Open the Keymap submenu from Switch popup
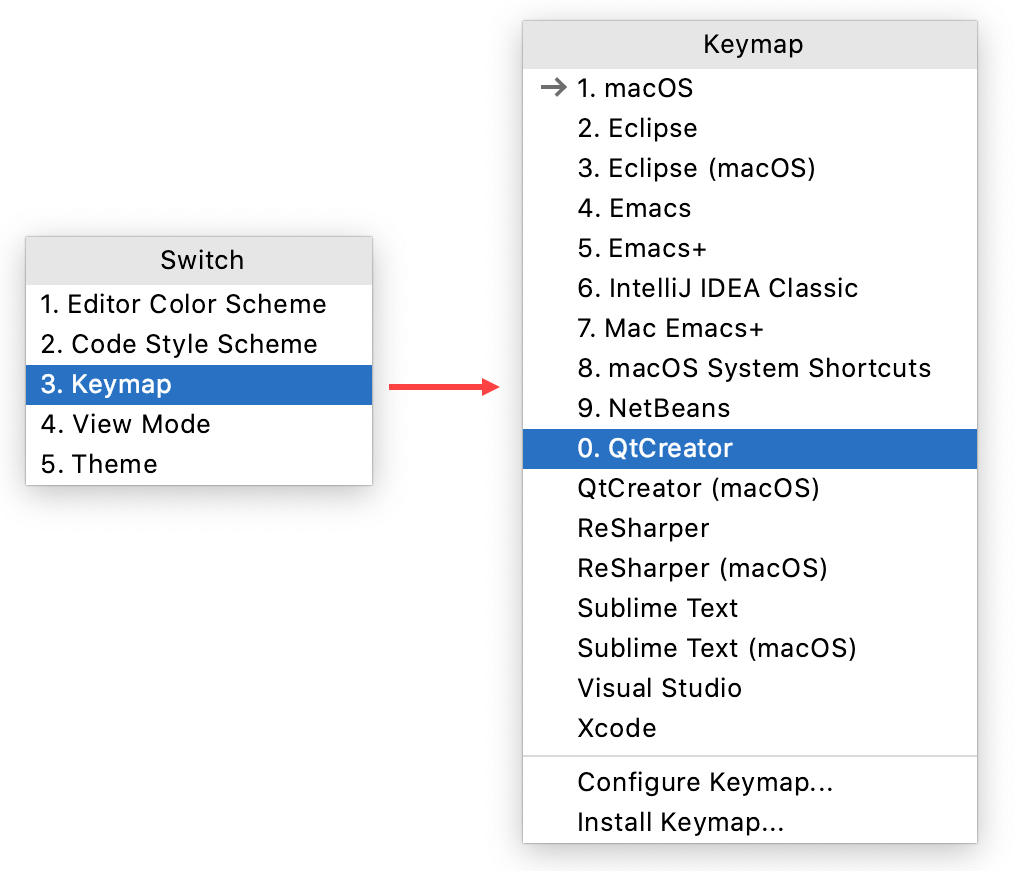 pyautogui.click(x=122, y=384)
